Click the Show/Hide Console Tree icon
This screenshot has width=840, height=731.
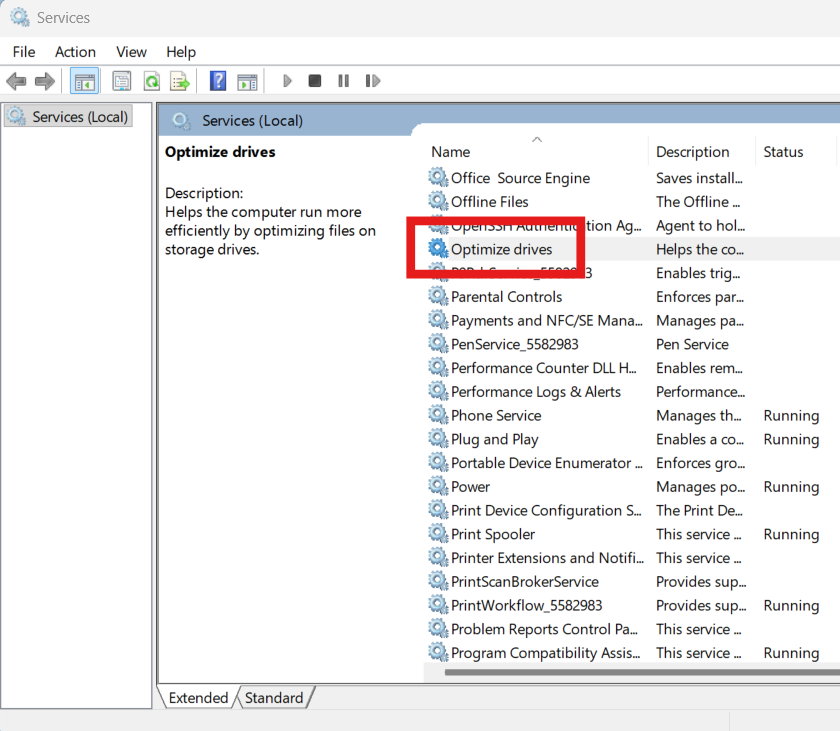point(85,81)
